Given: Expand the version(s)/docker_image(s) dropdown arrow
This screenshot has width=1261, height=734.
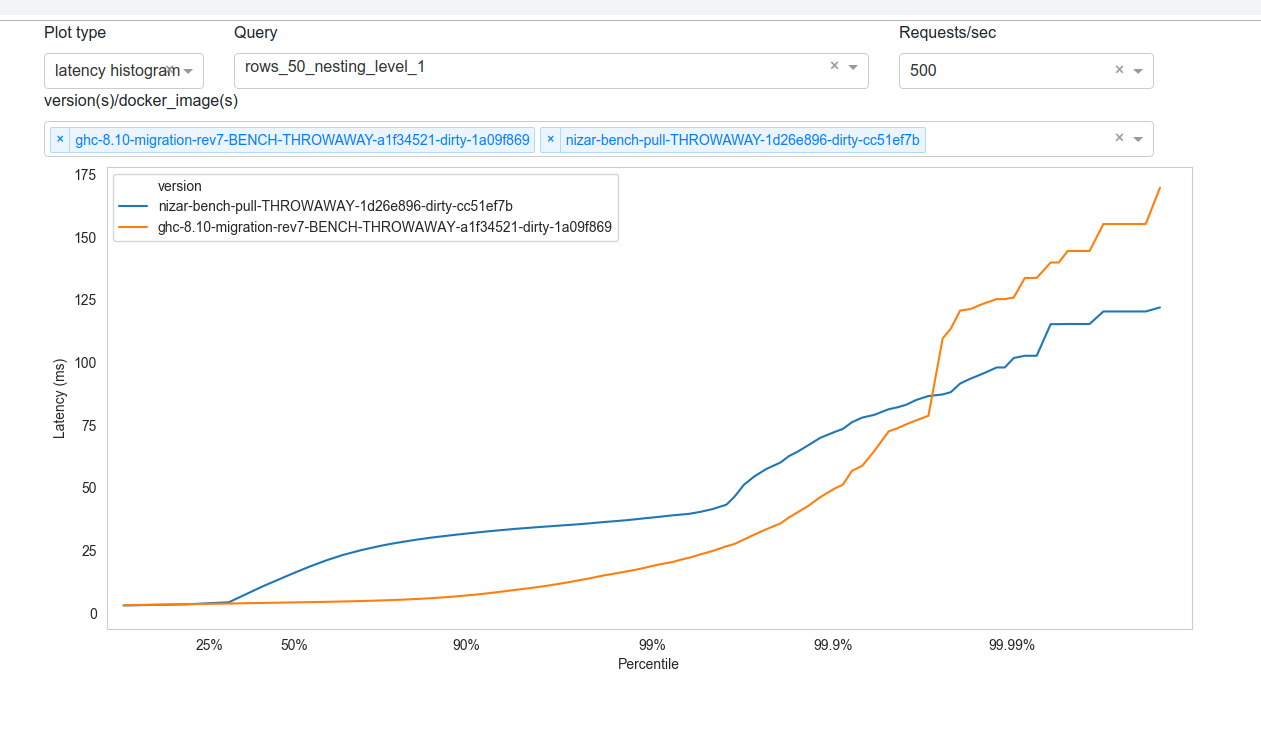Looking at the screenshot, I should point(1138,139).
